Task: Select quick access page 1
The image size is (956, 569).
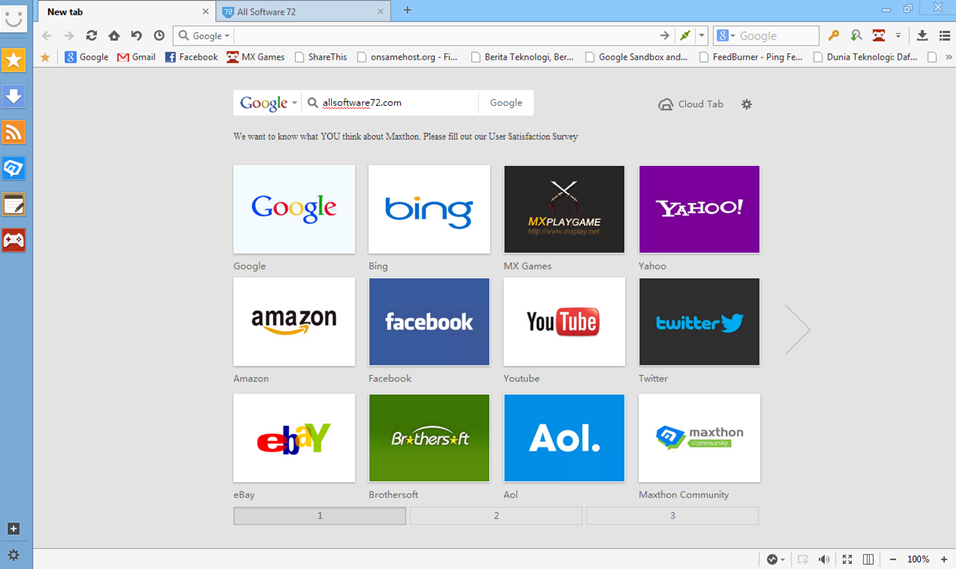Action: tap(319, 516)
